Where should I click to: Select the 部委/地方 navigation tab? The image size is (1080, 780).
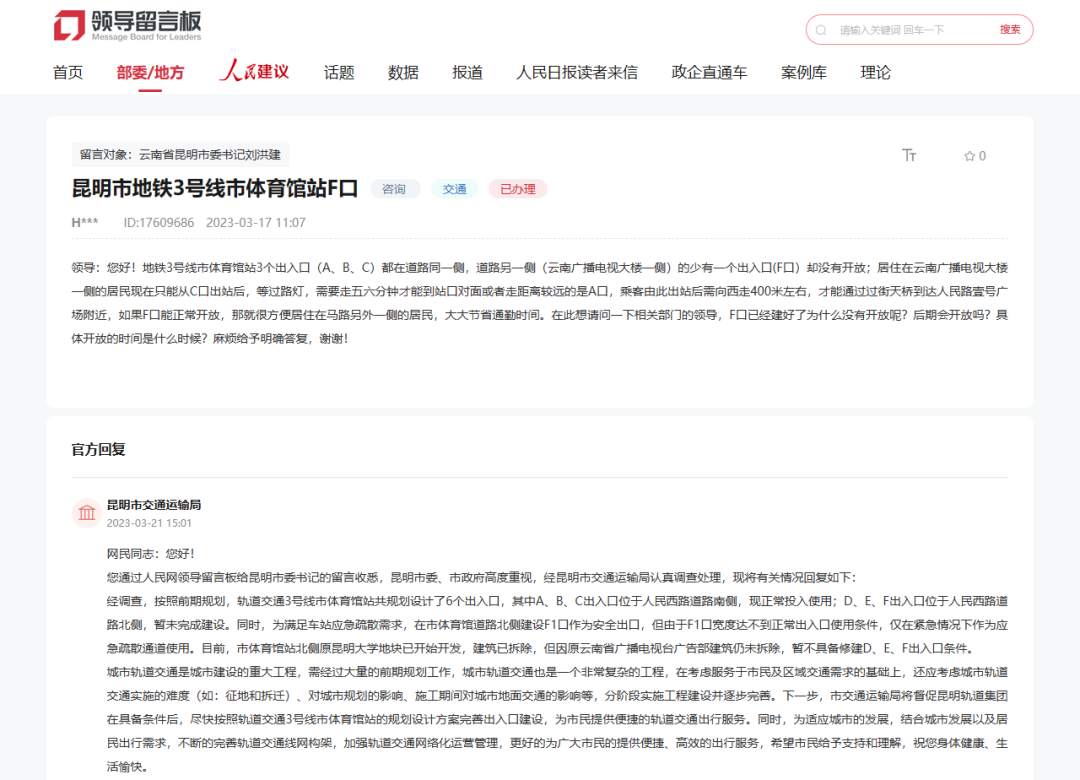tap(150, 72)
